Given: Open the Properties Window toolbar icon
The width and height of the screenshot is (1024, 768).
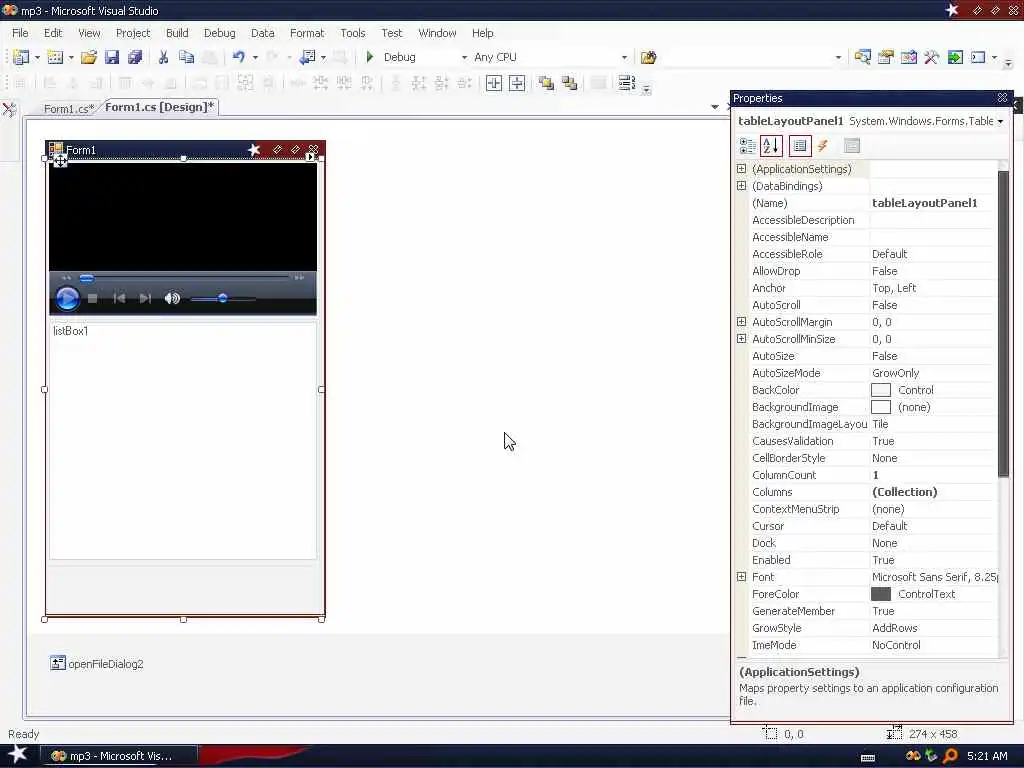Looking at the screenshot, I should (886, 57).
